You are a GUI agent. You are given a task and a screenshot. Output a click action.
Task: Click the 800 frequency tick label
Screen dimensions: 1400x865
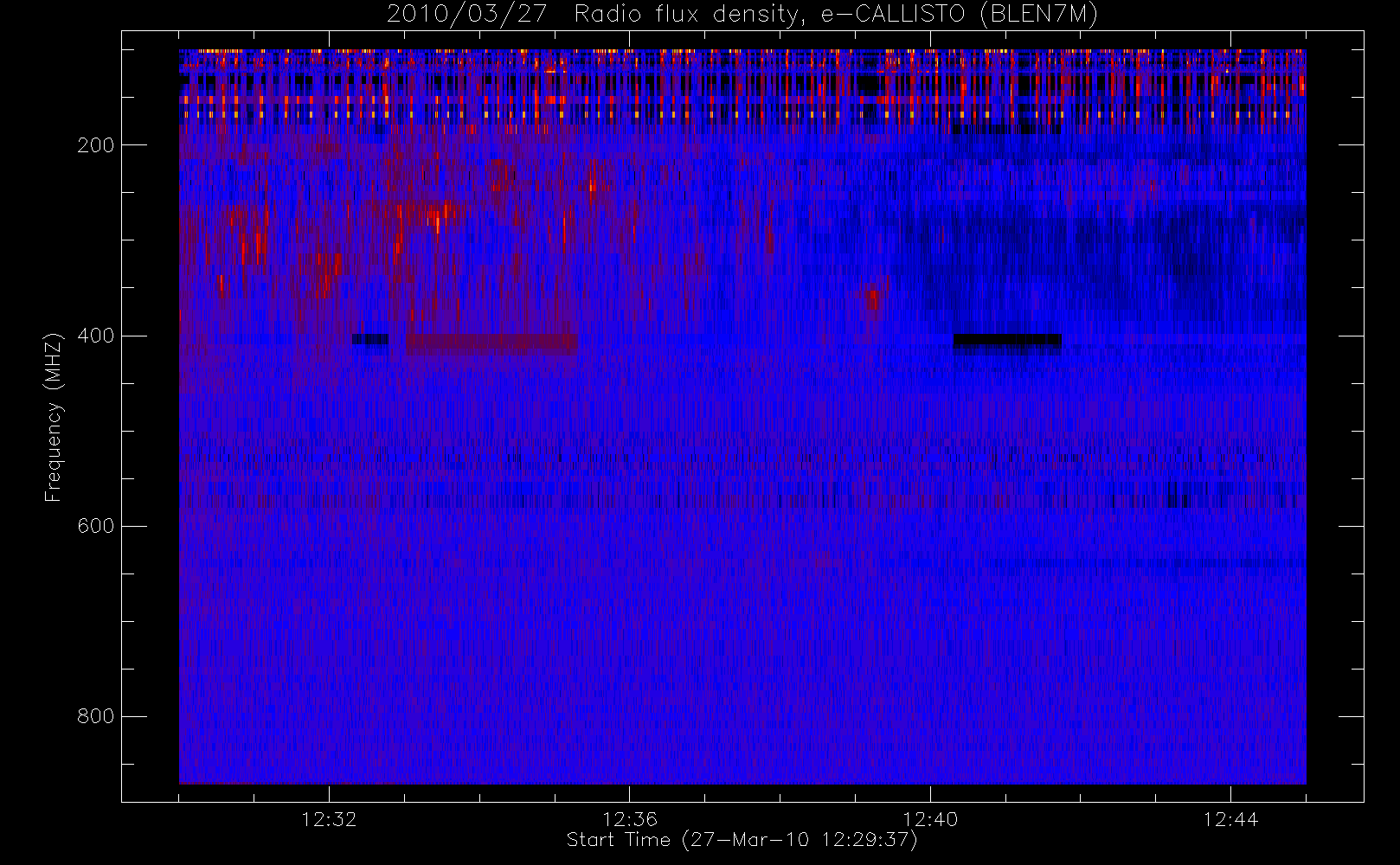(95, 716)
